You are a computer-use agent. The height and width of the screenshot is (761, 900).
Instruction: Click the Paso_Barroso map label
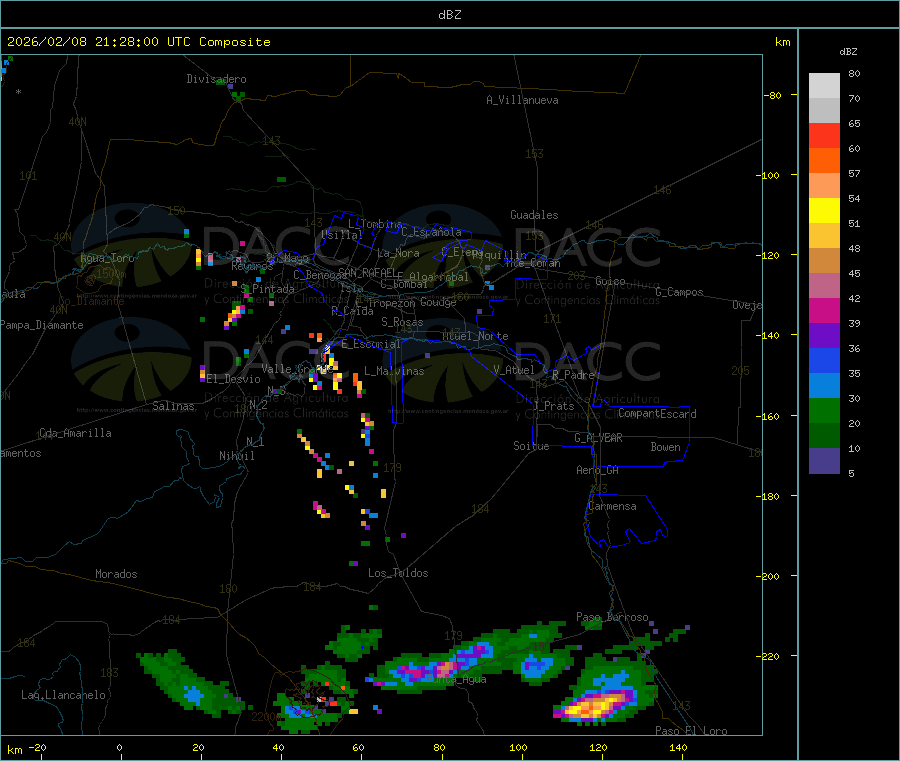pyautogui.click(x=612, y=618)
